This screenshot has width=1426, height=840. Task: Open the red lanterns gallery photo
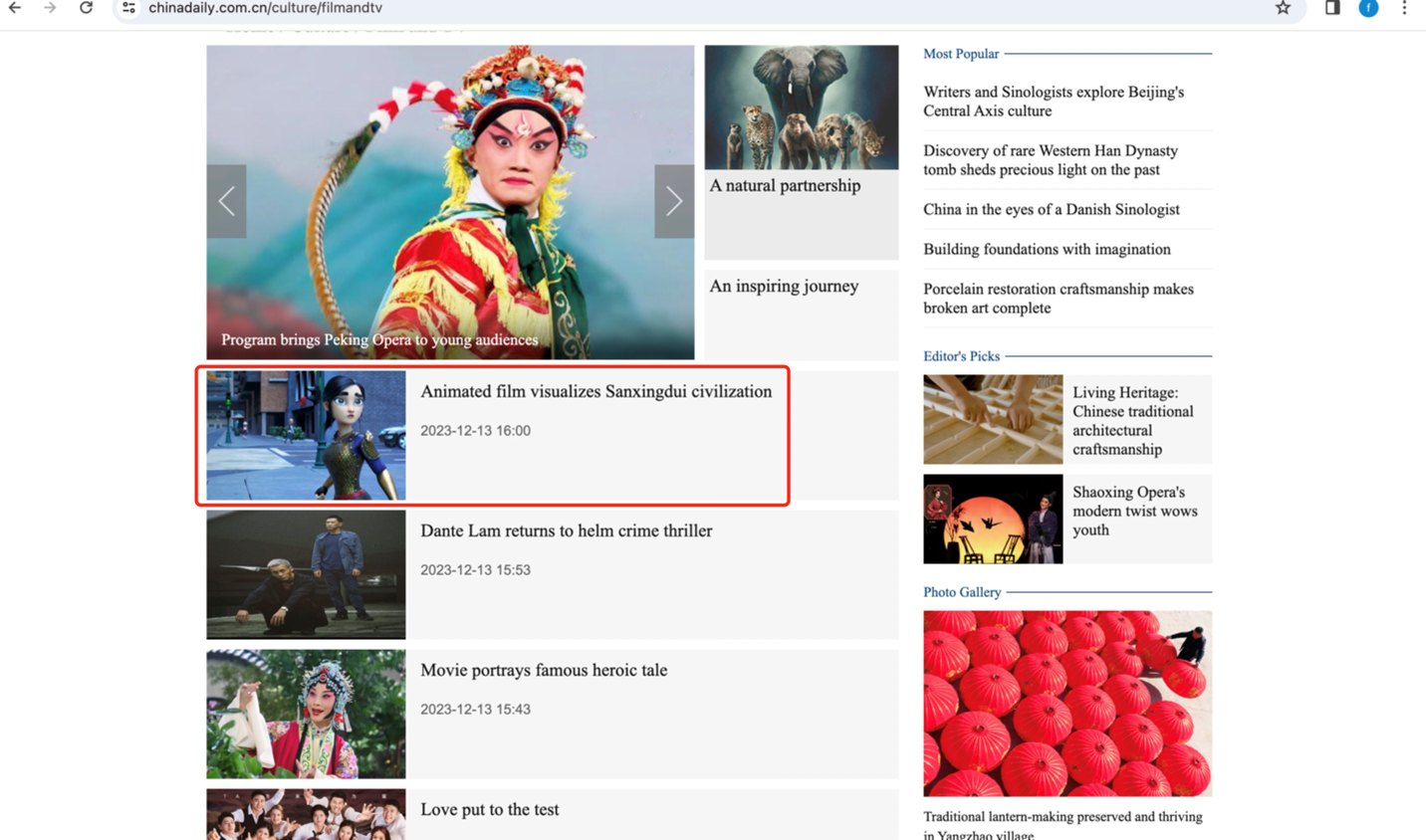pos(1068,704)
